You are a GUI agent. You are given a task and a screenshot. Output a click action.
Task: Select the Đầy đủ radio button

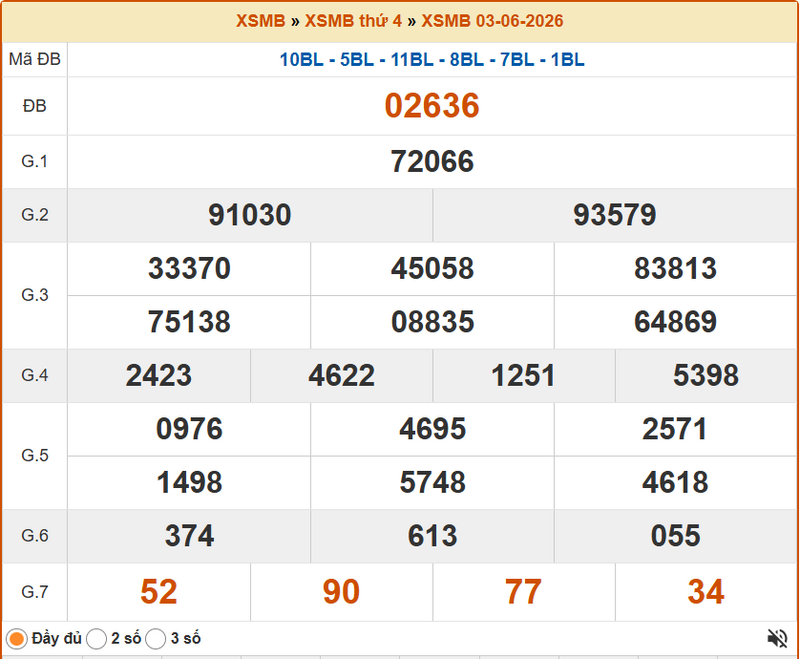click(x=16, y=639)
